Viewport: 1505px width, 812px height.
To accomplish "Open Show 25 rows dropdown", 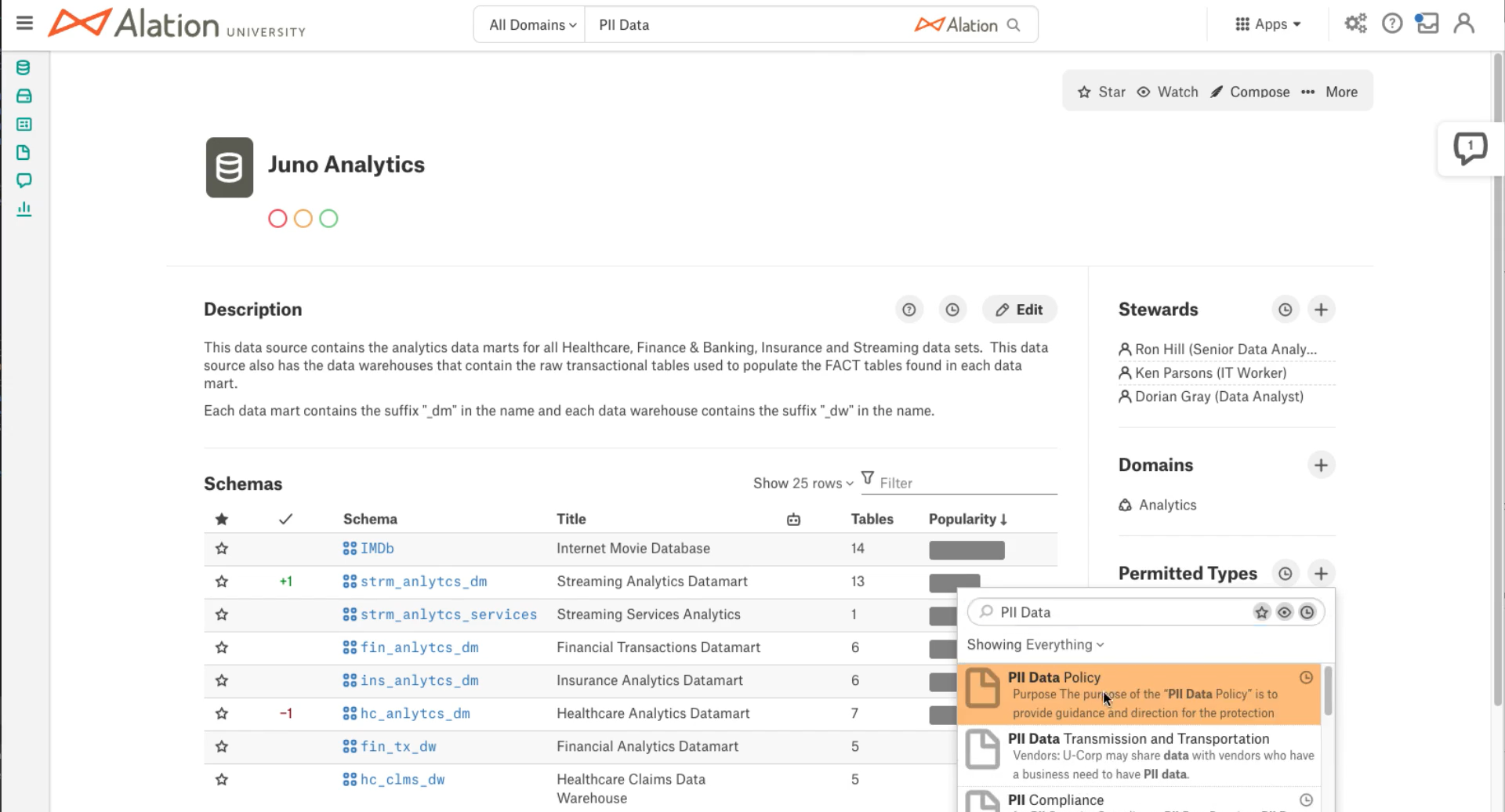I will click(x=803, y=483).
